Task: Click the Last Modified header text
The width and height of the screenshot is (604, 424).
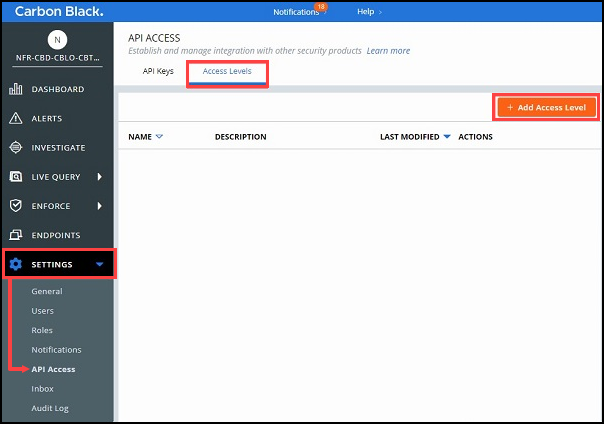Action: point(409,137)
